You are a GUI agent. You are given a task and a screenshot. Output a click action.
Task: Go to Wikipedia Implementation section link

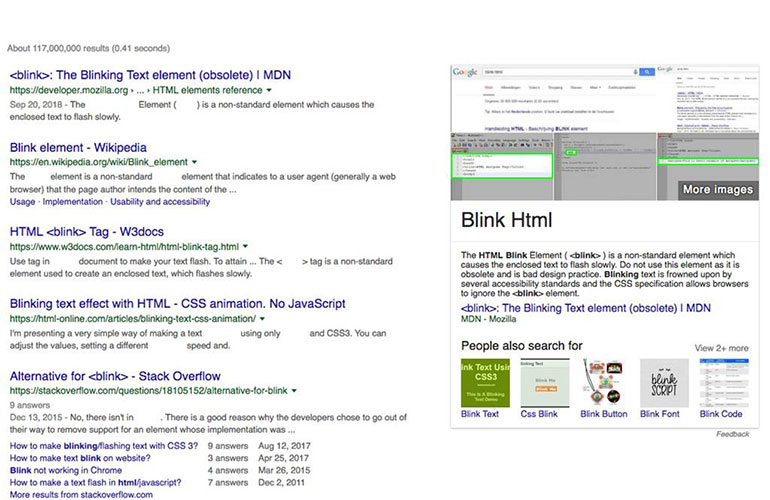(73, 202)
